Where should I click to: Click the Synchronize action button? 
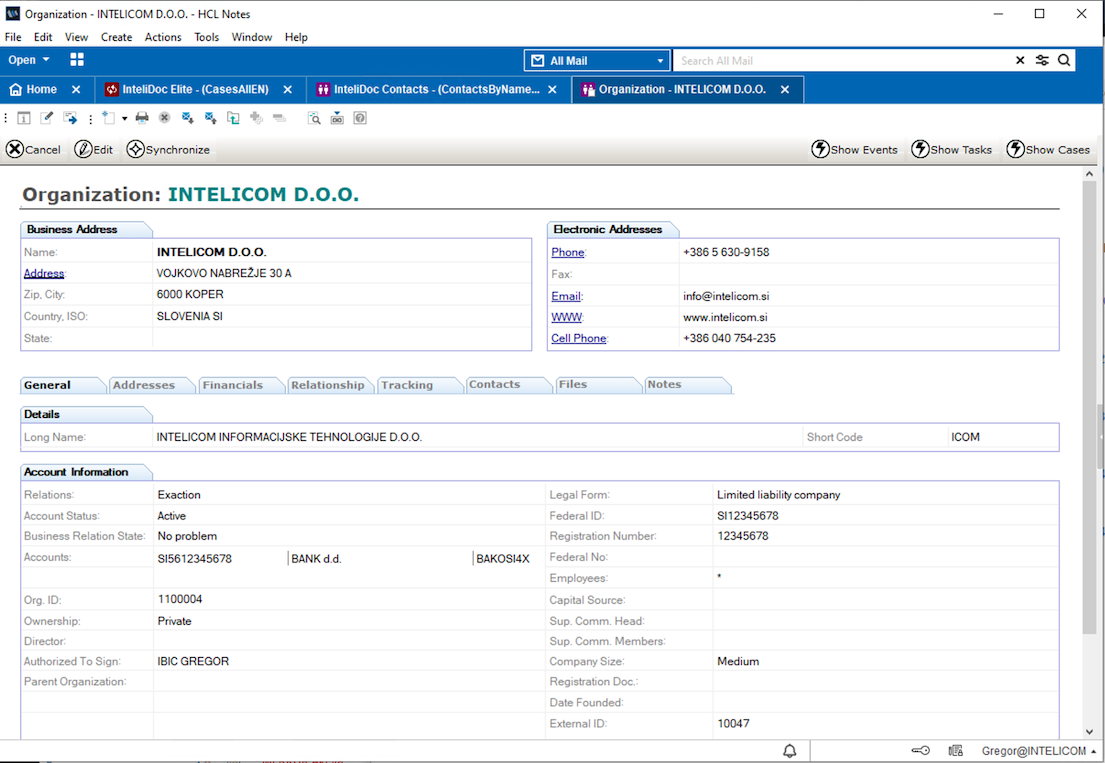pyautogui.click(x=168, y=149)
